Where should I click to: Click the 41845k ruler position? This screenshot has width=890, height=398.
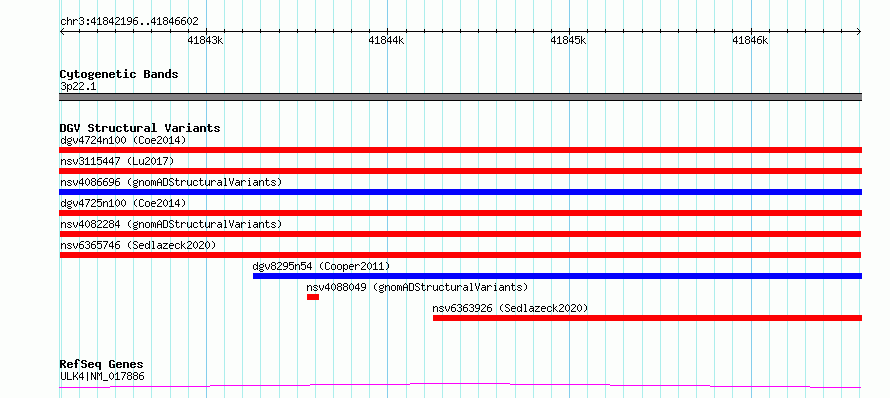coord(569,40)
